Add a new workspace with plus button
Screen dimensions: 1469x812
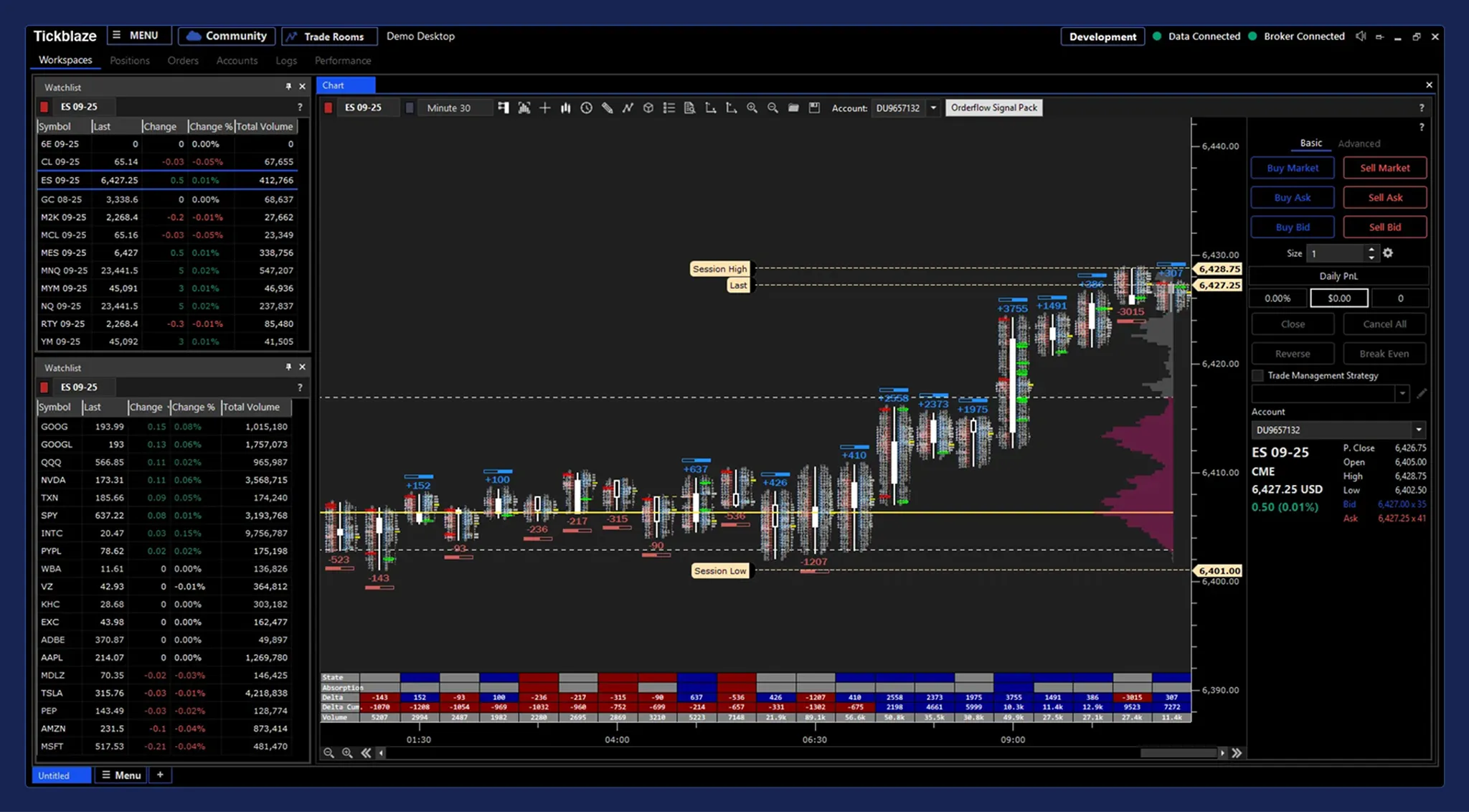click(x=160, y=775)
